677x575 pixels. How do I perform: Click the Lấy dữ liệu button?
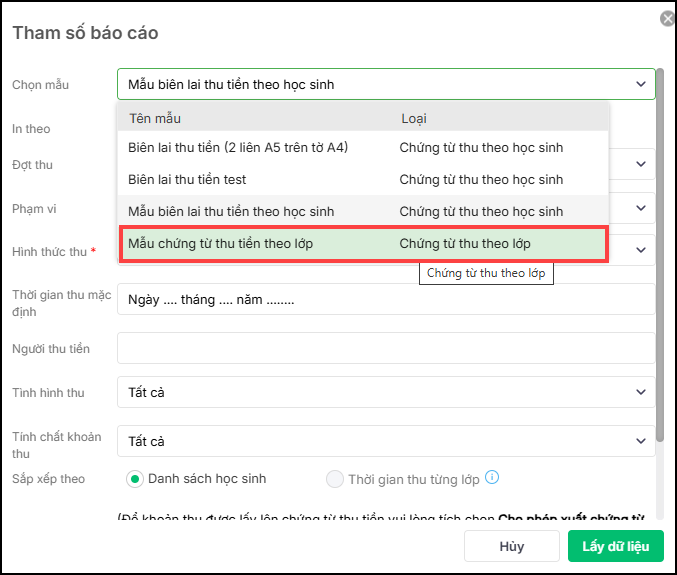point(615,547)
